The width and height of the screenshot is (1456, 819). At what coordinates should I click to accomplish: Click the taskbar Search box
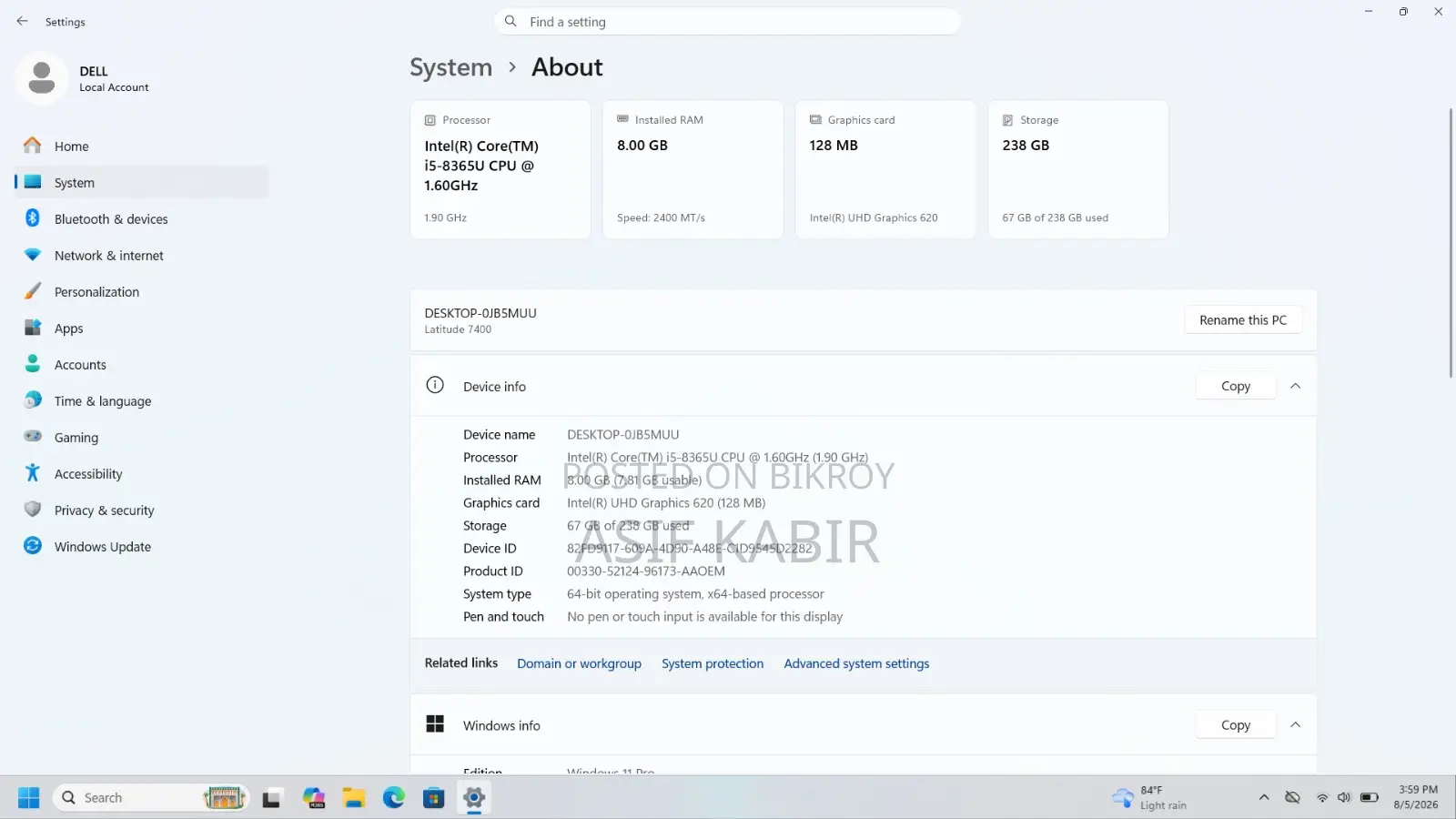[151, 798]
